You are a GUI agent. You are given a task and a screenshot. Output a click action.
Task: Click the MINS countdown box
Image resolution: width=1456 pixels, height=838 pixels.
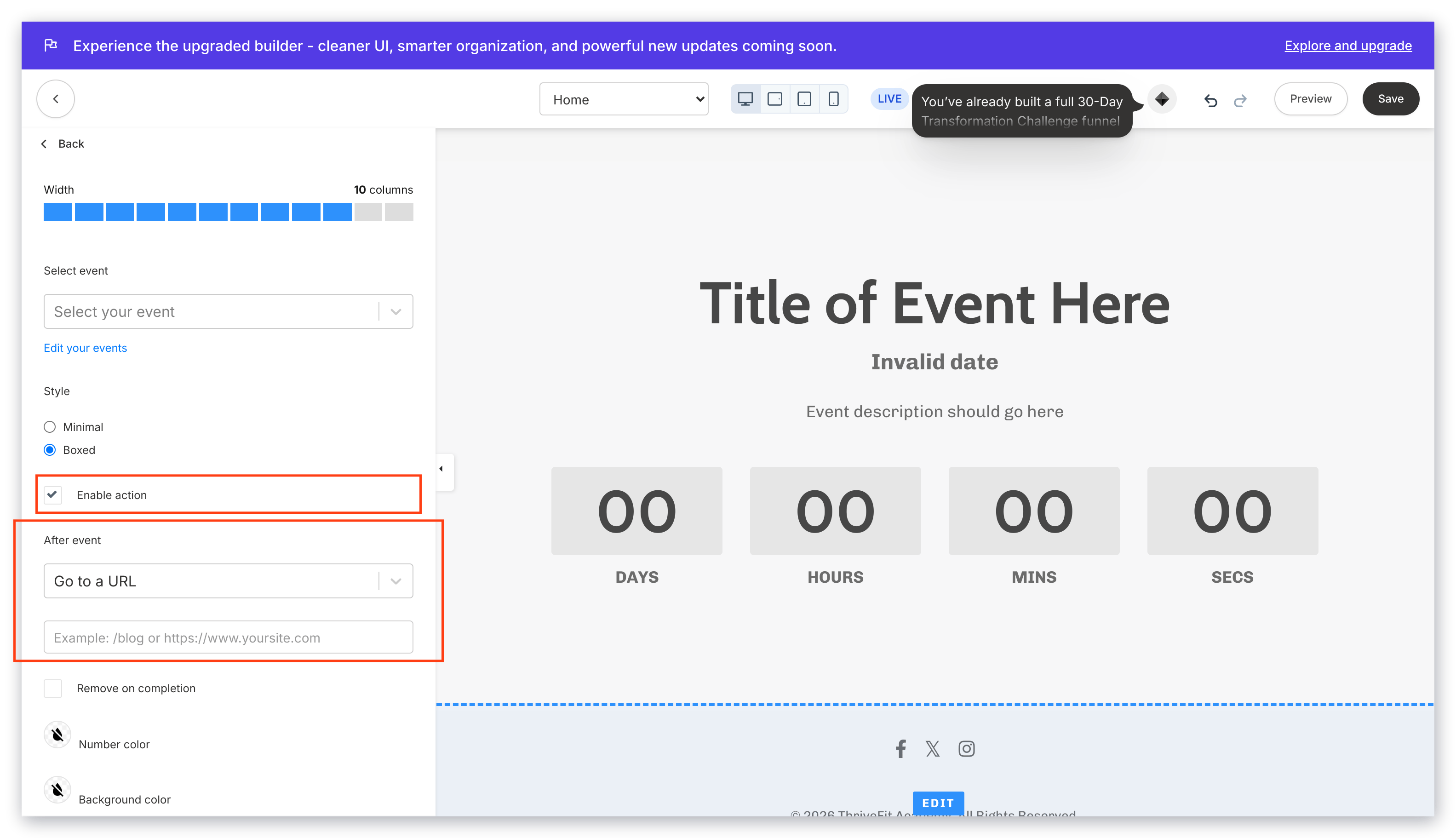1033,511
